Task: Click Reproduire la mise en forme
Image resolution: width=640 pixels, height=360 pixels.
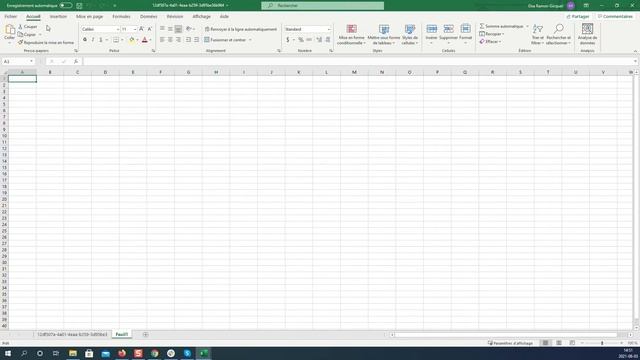Action: (x=46, y=42)
